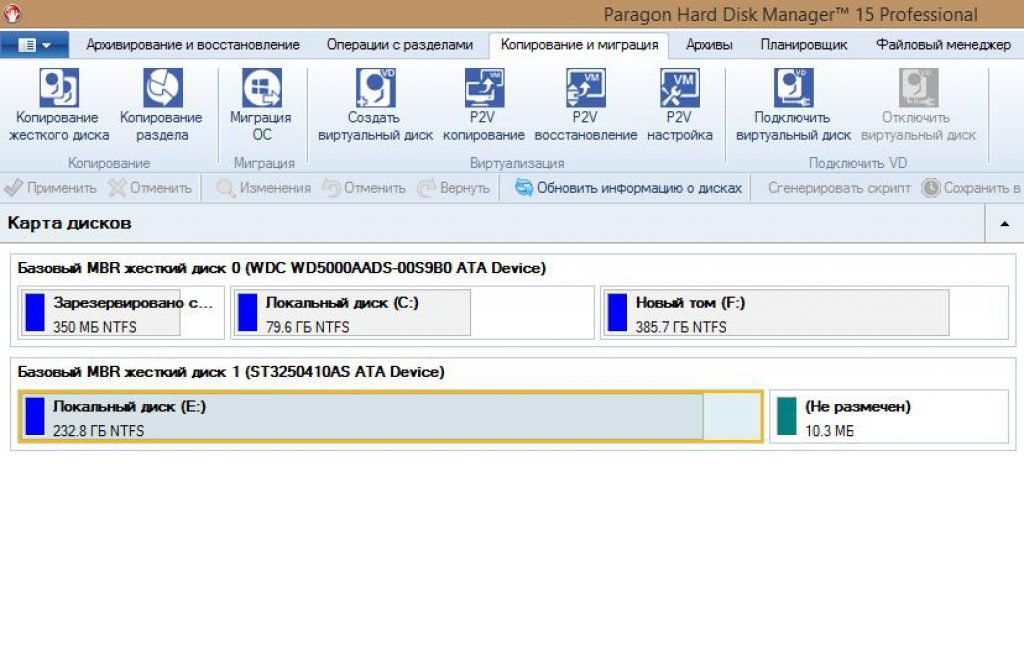Collapse the Disk Map panel (Карта дисков) arrow
Image resolution: width=1024 pixels, height=655 pixels.
pyautogui.click(x=1004, y=225)
